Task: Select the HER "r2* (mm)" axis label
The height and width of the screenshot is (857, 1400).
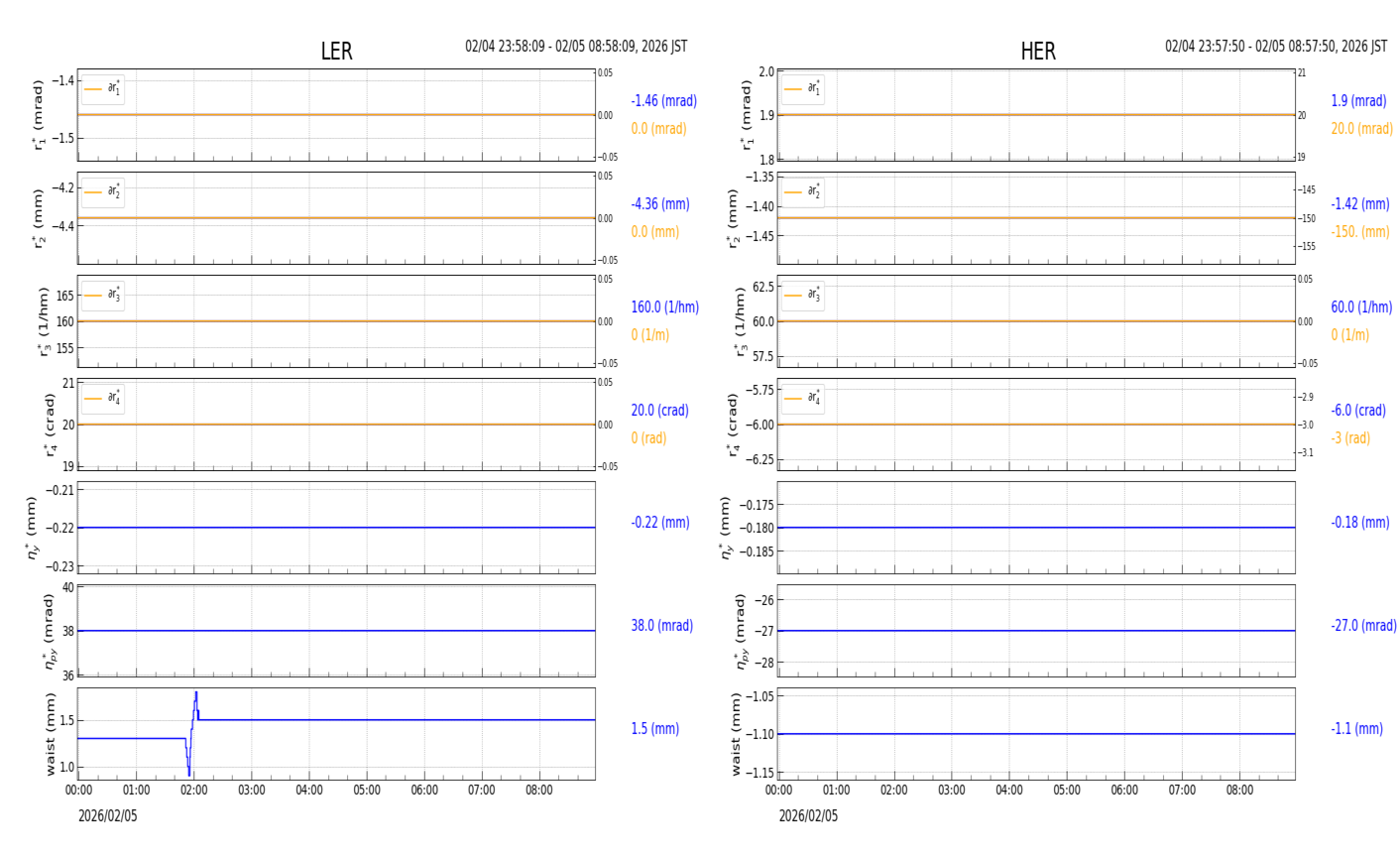Action: [734, 218]
